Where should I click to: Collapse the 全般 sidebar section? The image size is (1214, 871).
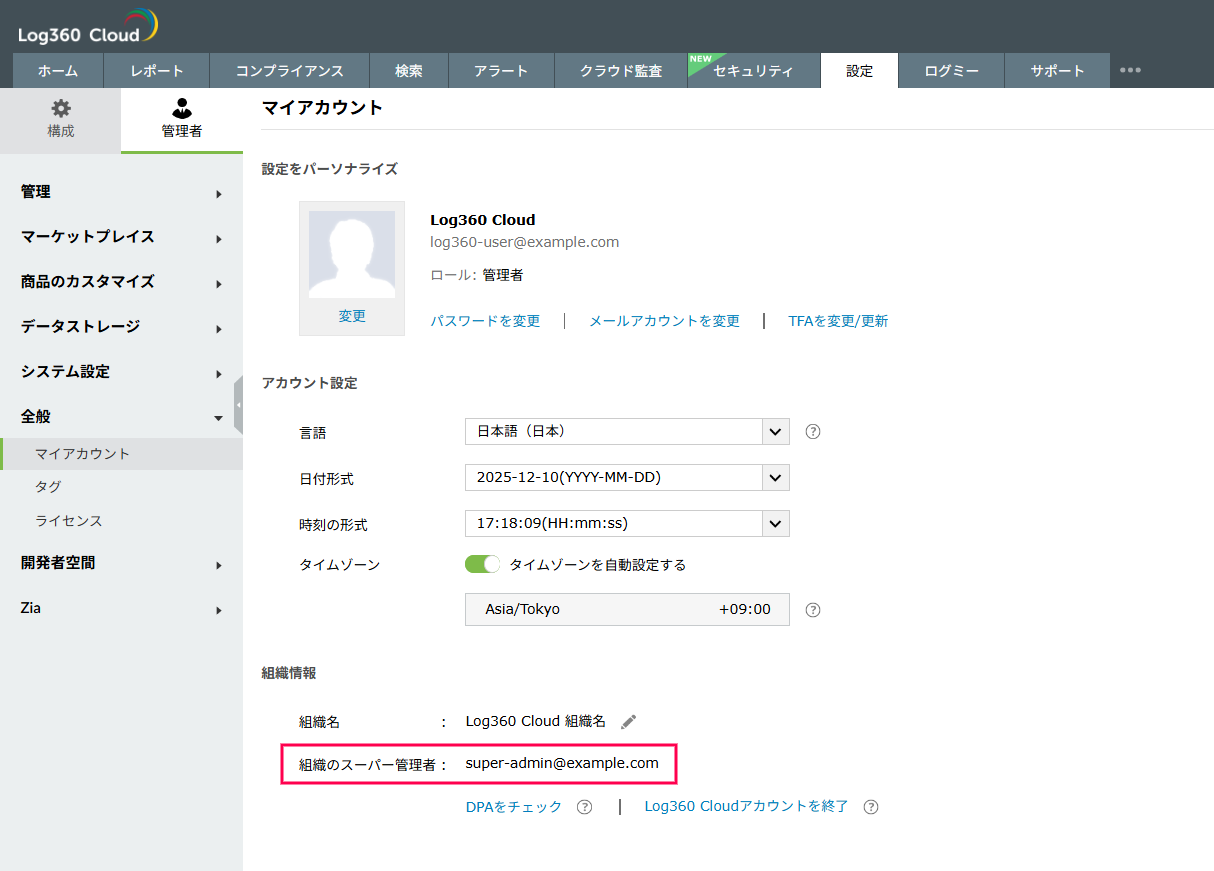coord(121,417)
